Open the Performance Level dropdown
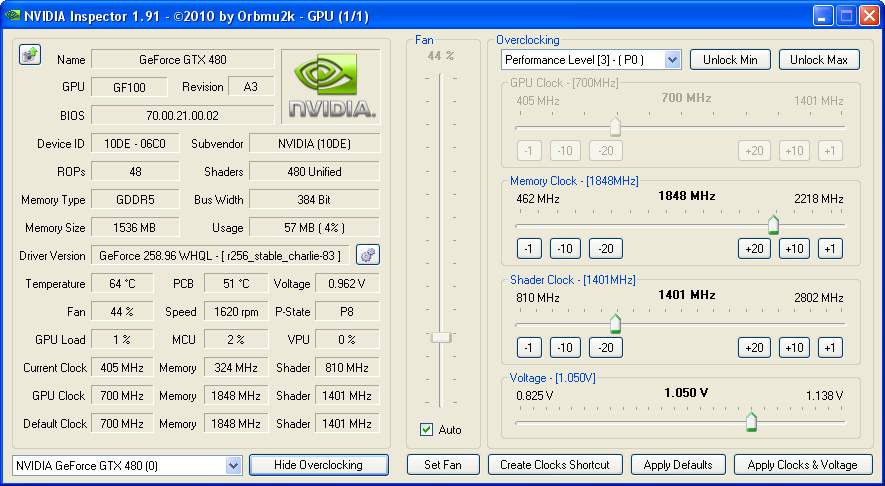The width and height of the screenshot is (885, 486). click(x=672, y=60)
